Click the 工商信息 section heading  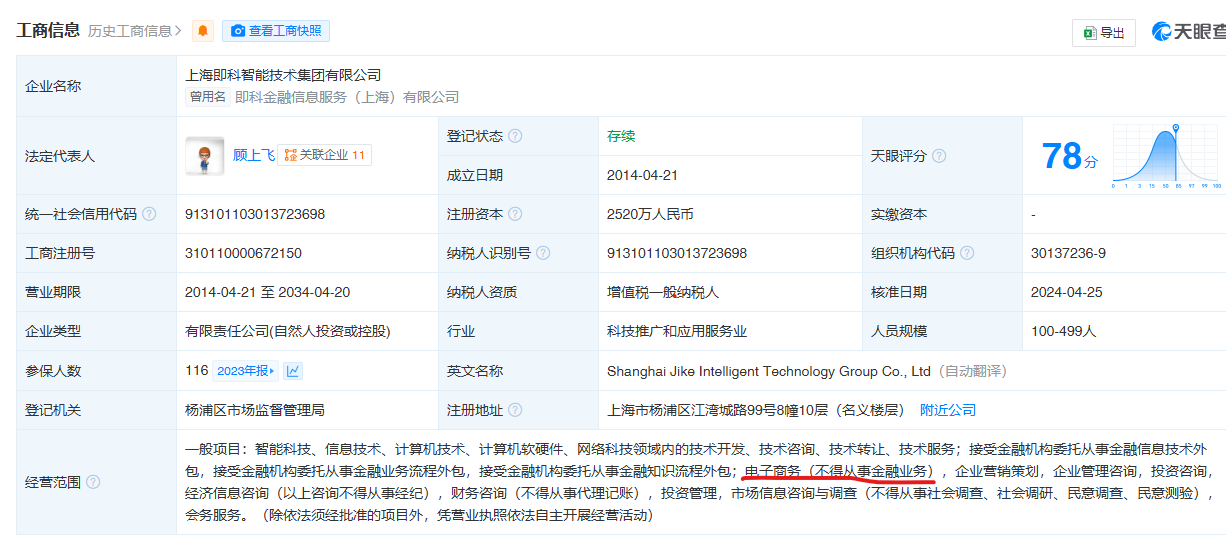tap(48, 30)
